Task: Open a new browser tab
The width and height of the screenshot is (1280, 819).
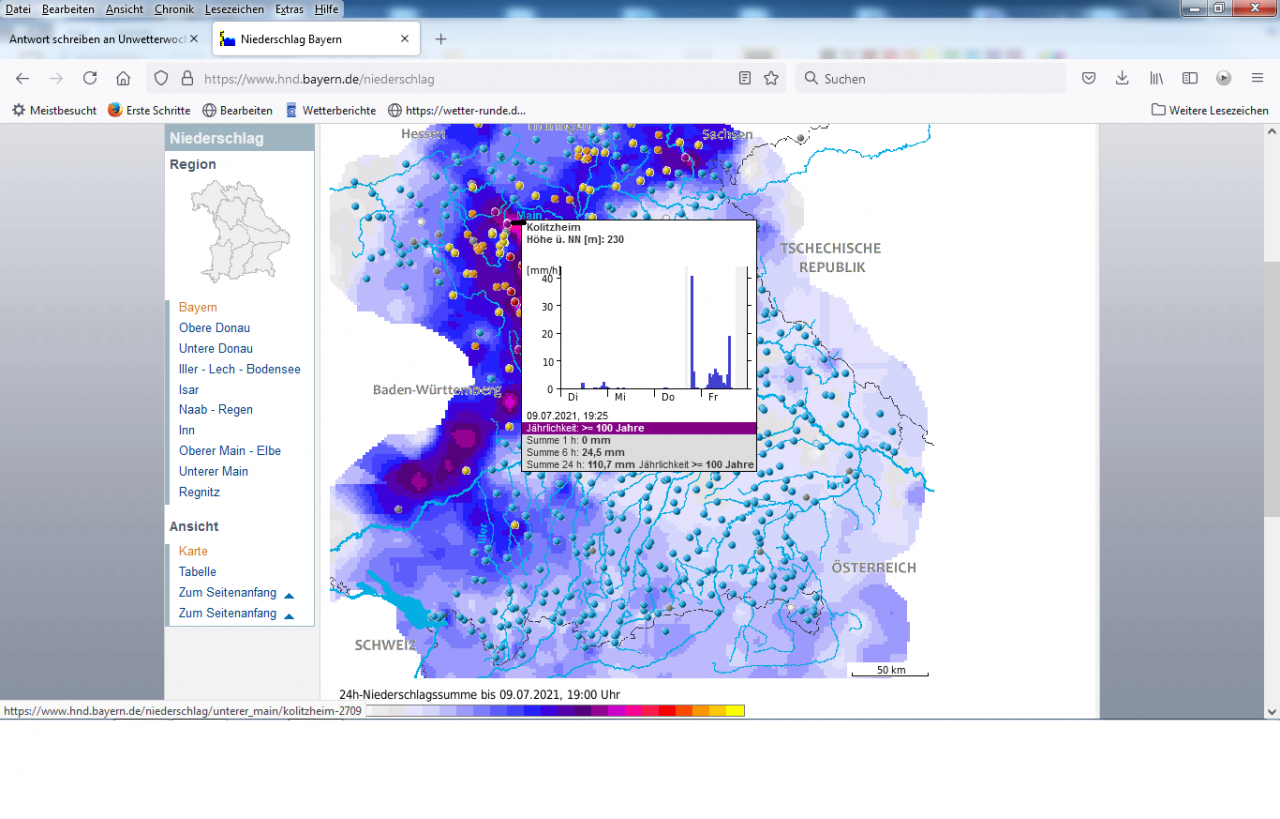Action: pyautogui.click(x=441, y=39)
